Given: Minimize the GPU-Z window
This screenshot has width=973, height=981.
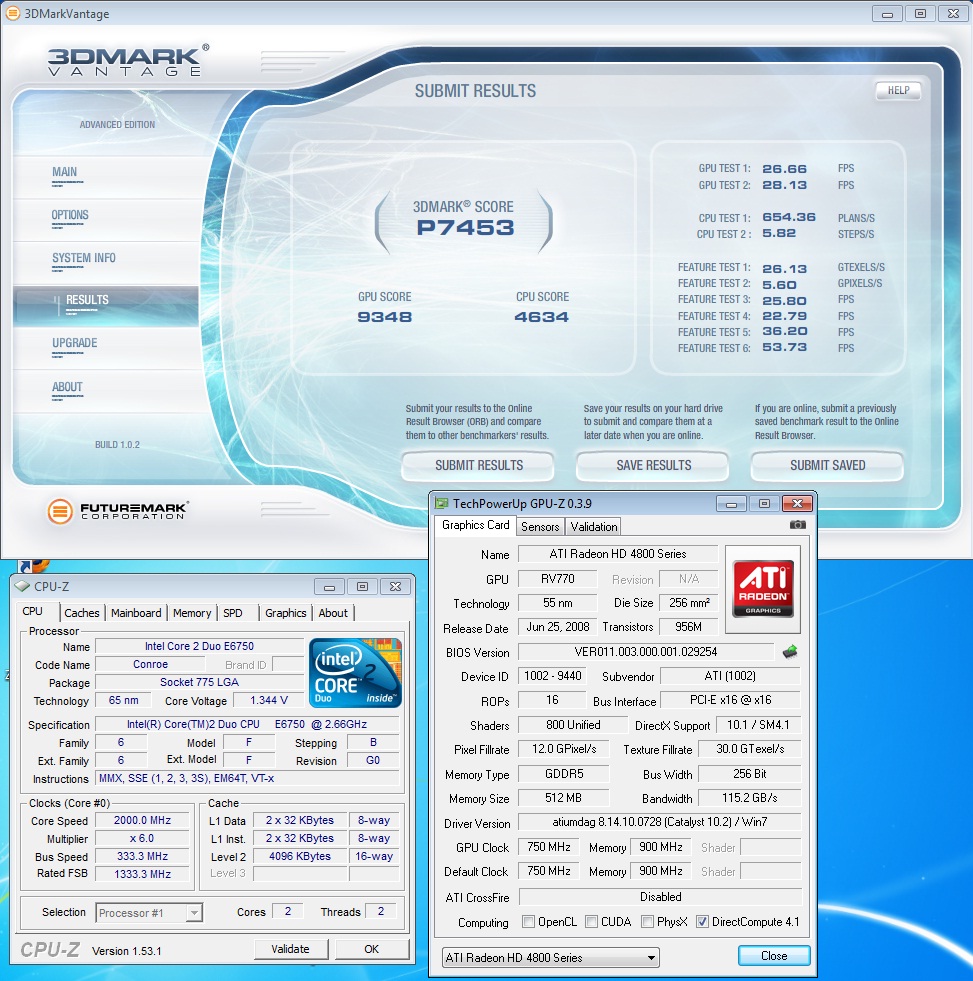Looking at the screenshot, I should tap(731, 504).
